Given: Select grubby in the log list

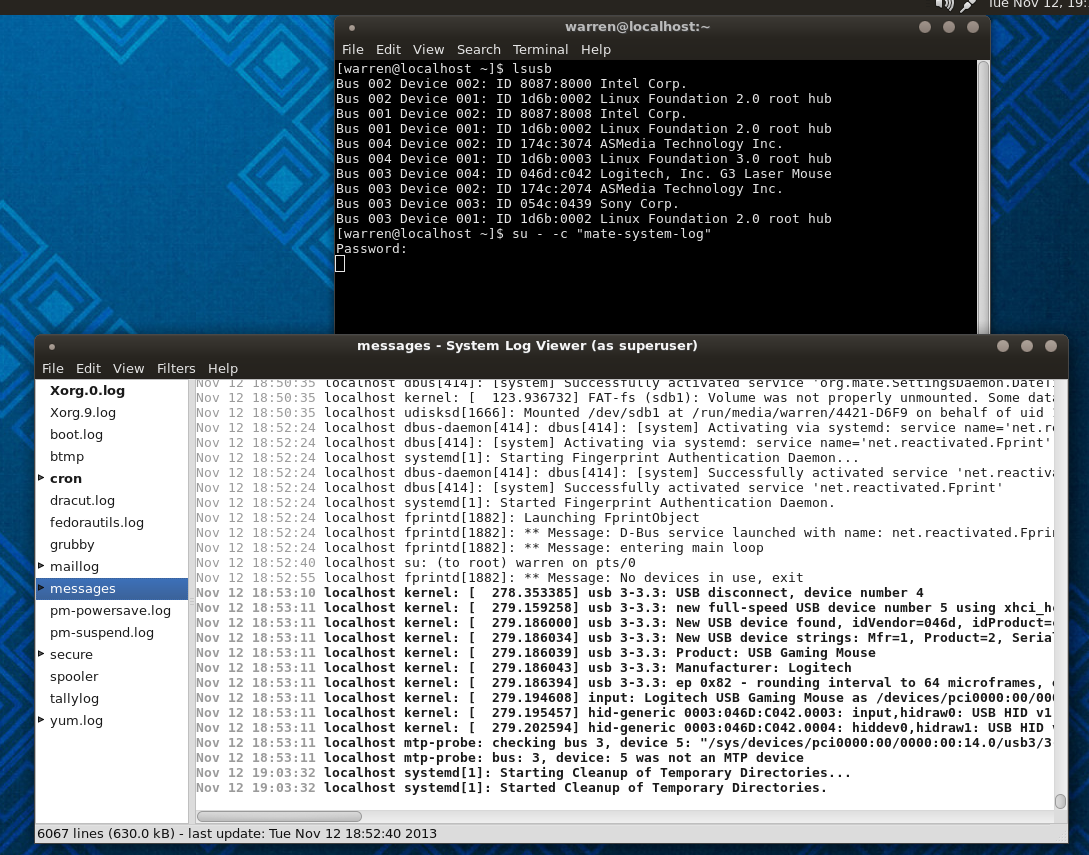Looking at the screenshot, I should point(72,545).
